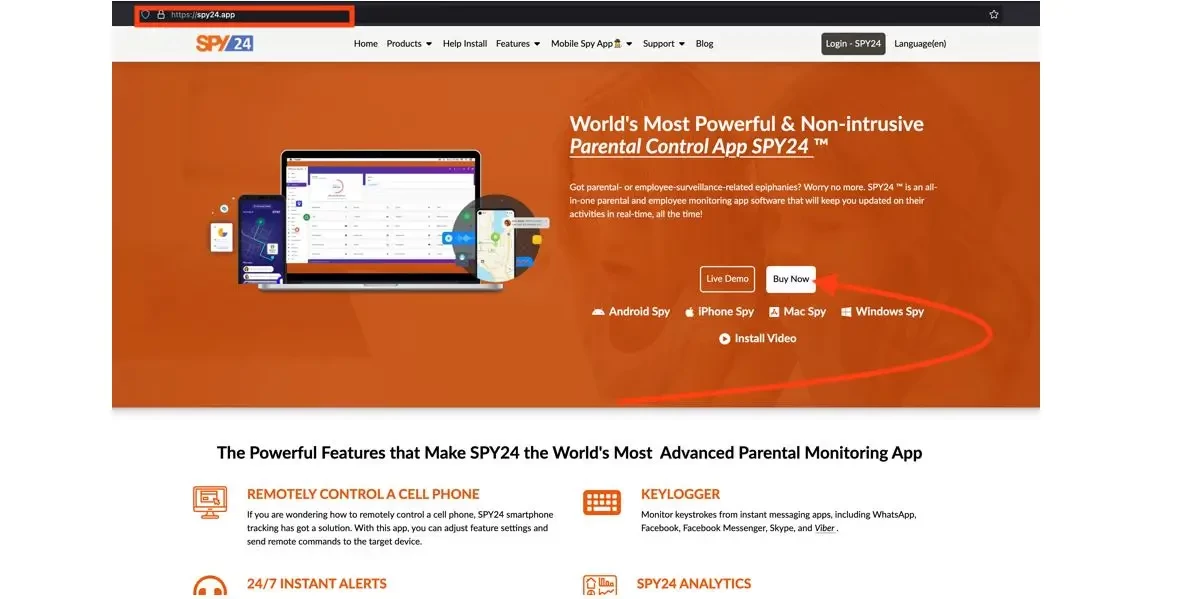Click the 'World's Most Powerful & Non-intrusive' text
The image size is (1200, 599).
pos(747,124)
